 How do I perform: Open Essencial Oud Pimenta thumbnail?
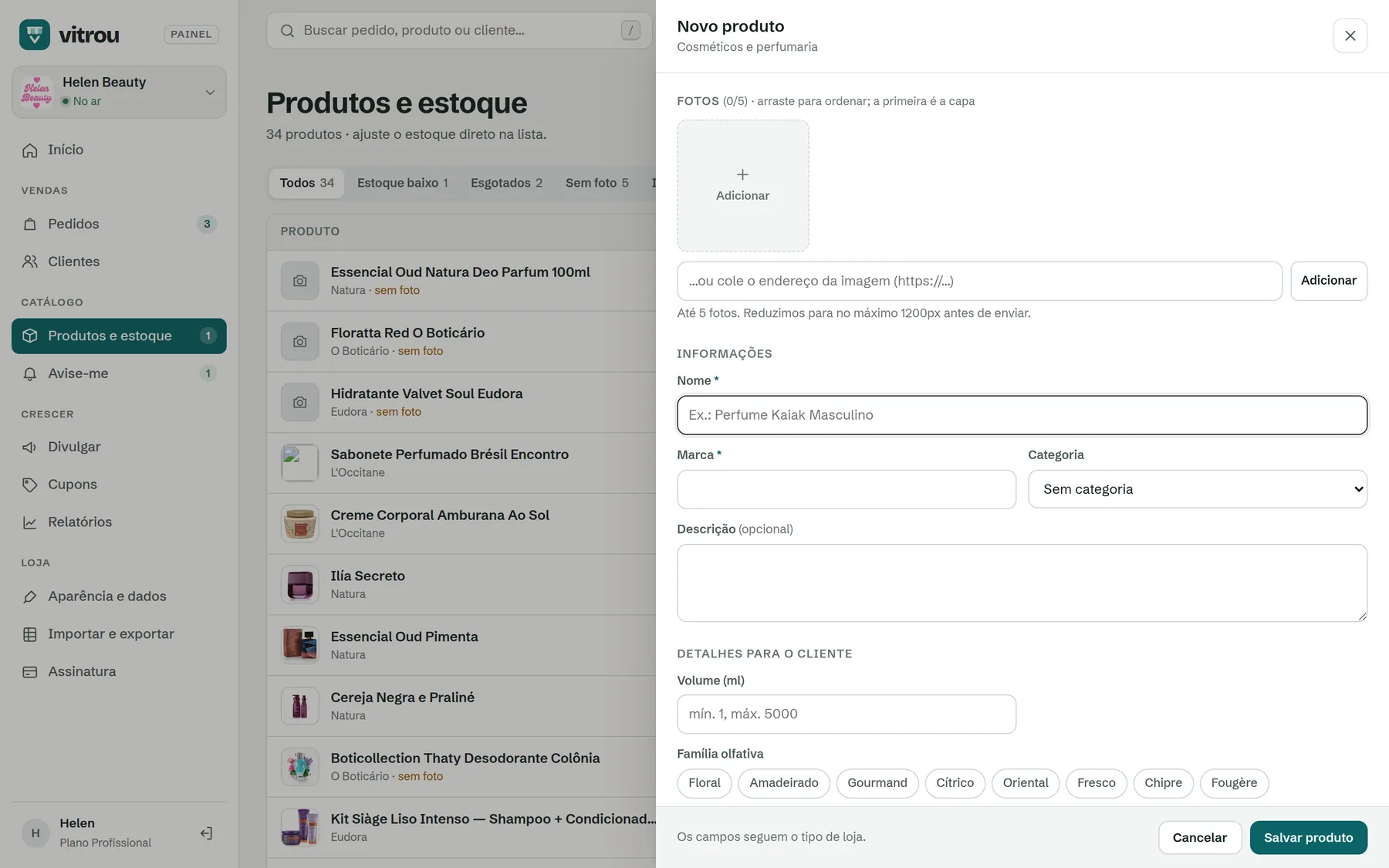click(x=300, y=646)
